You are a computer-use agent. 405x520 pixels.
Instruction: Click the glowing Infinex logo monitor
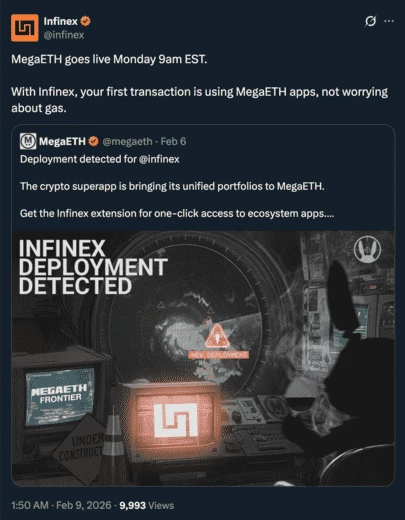tap(176, 420)
